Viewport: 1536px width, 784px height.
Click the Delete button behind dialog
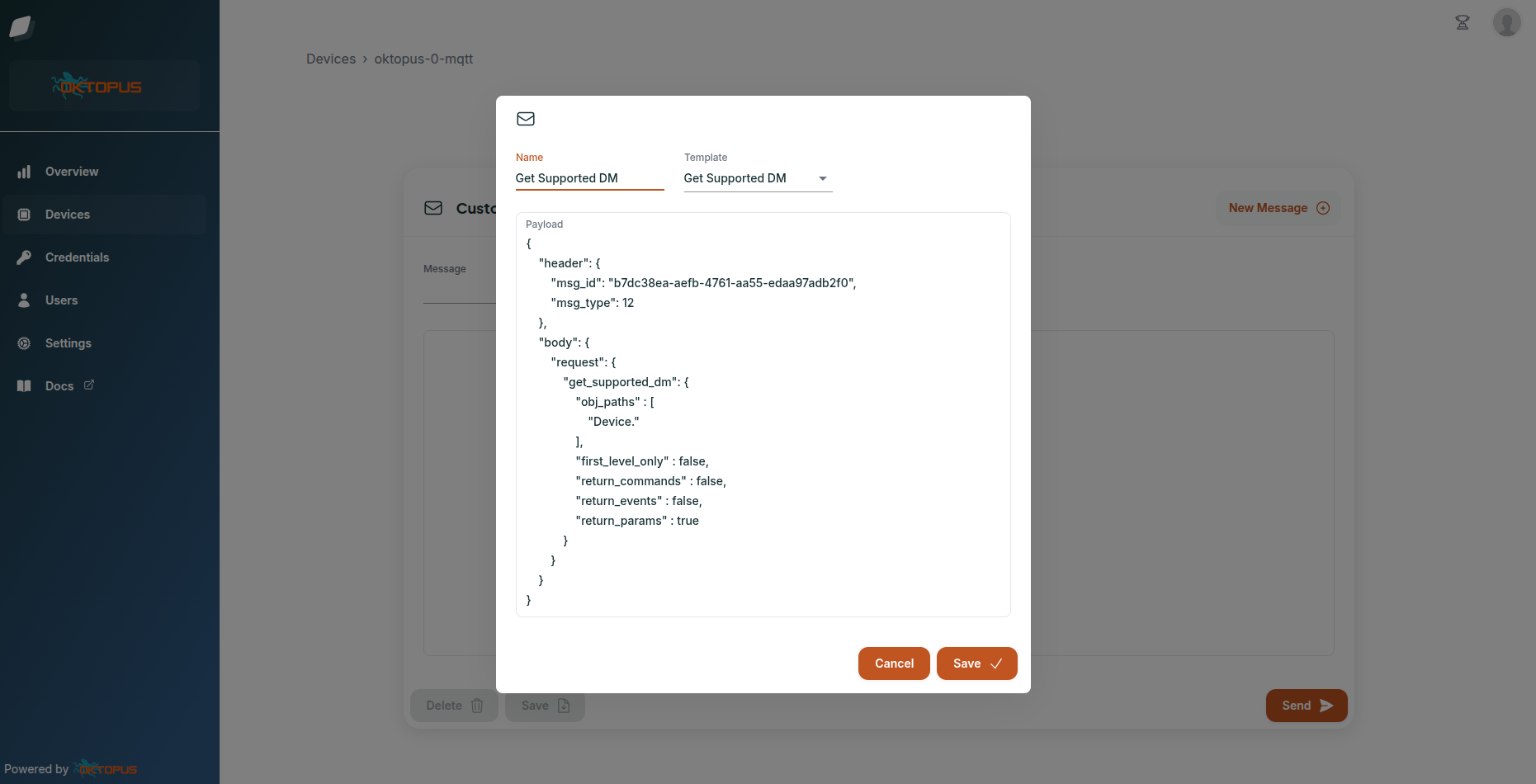coord(454,706)
